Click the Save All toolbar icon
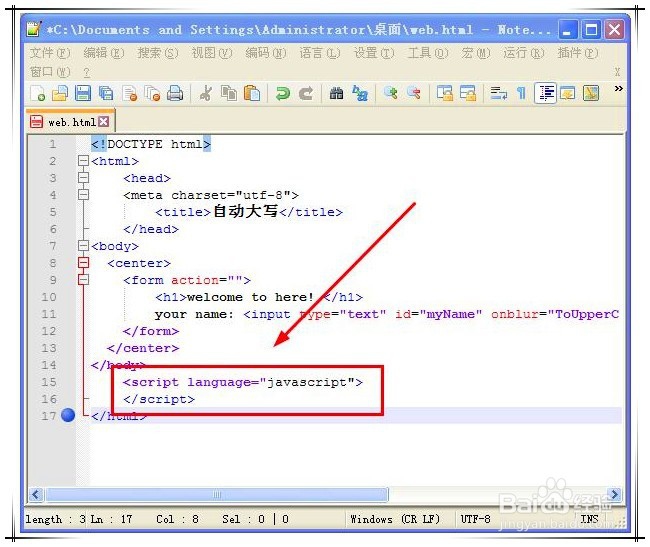 pyautogui.click(x=106, y=93)
